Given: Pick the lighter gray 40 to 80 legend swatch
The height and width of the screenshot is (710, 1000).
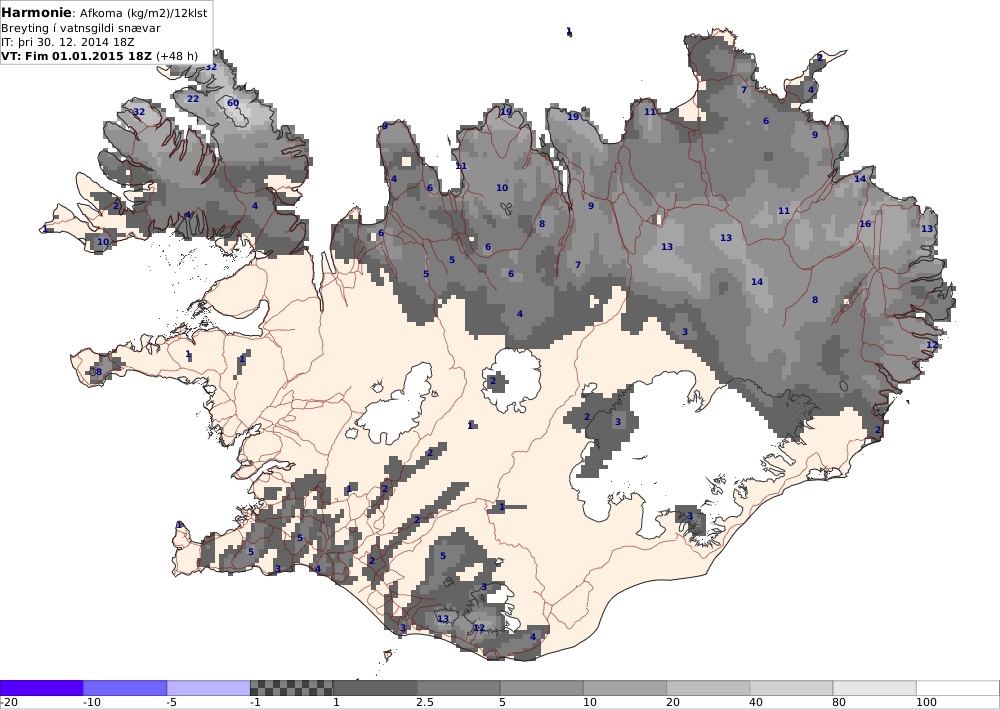Looking at the screenshot, I should 791,688.
